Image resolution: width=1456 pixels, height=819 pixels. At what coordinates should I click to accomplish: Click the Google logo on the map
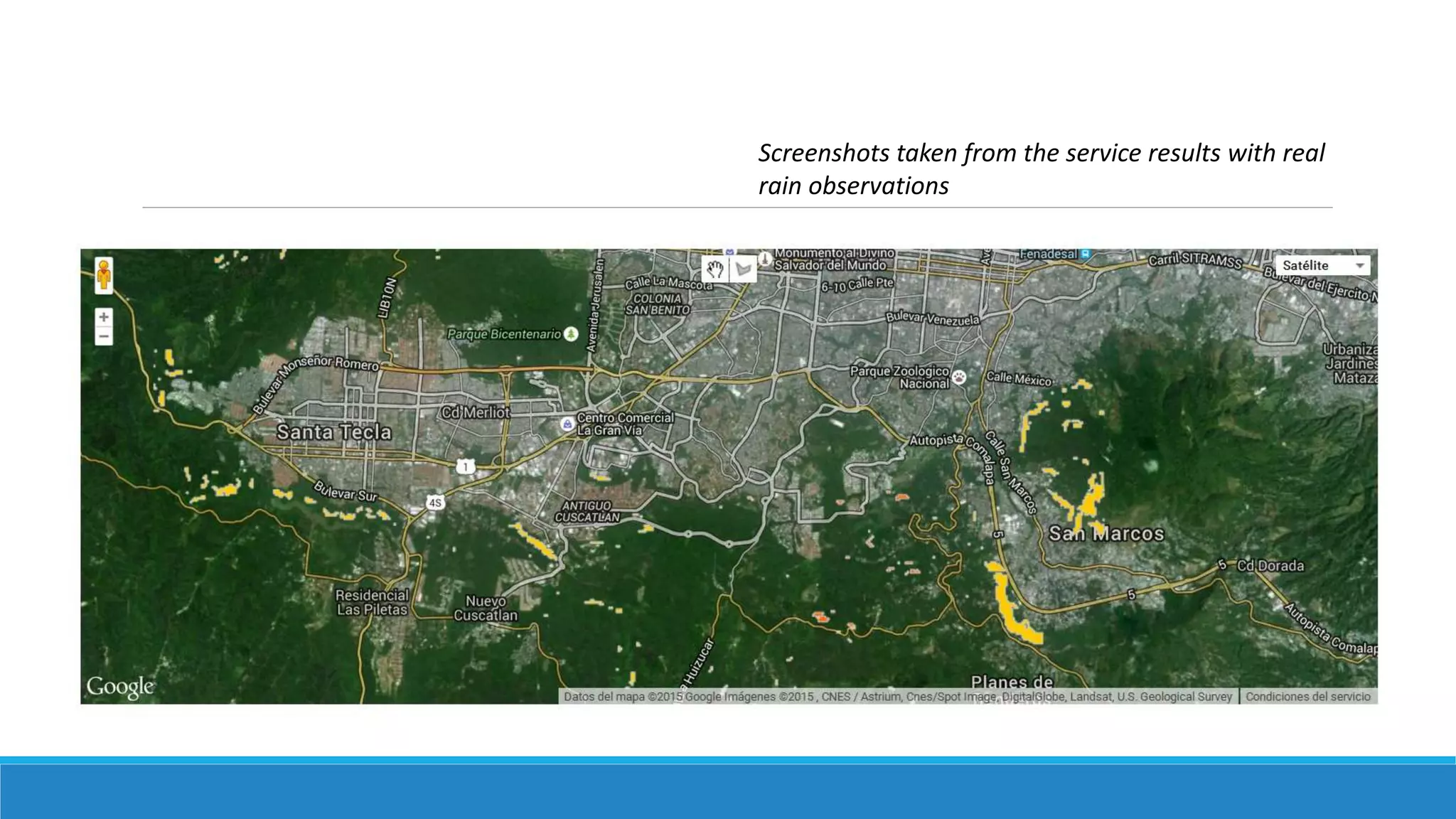120,687
